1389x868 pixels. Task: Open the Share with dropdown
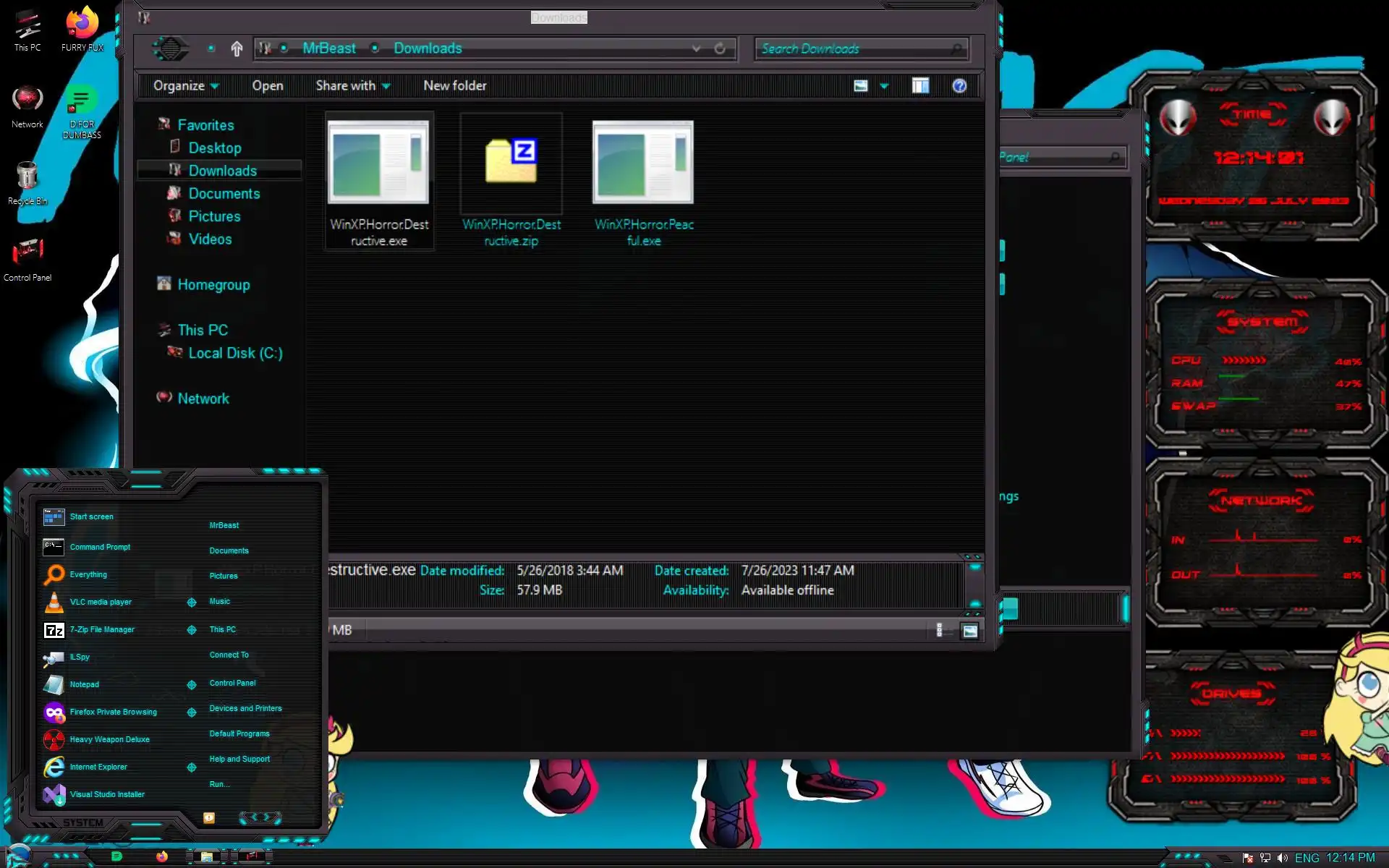[x=352, y=86]
